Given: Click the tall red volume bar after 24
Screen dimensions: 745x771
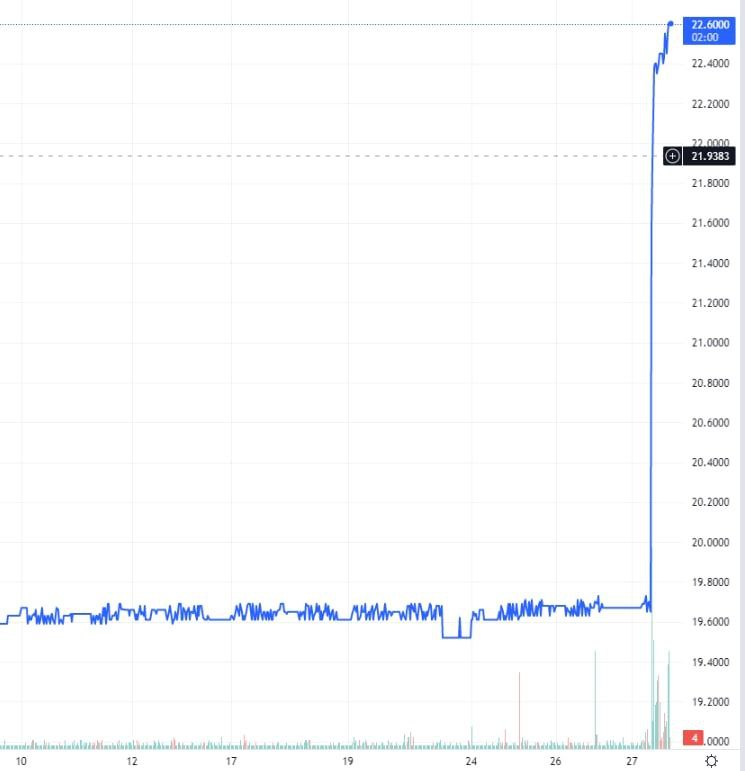Looking at the screenshot, I should point(520,710).
